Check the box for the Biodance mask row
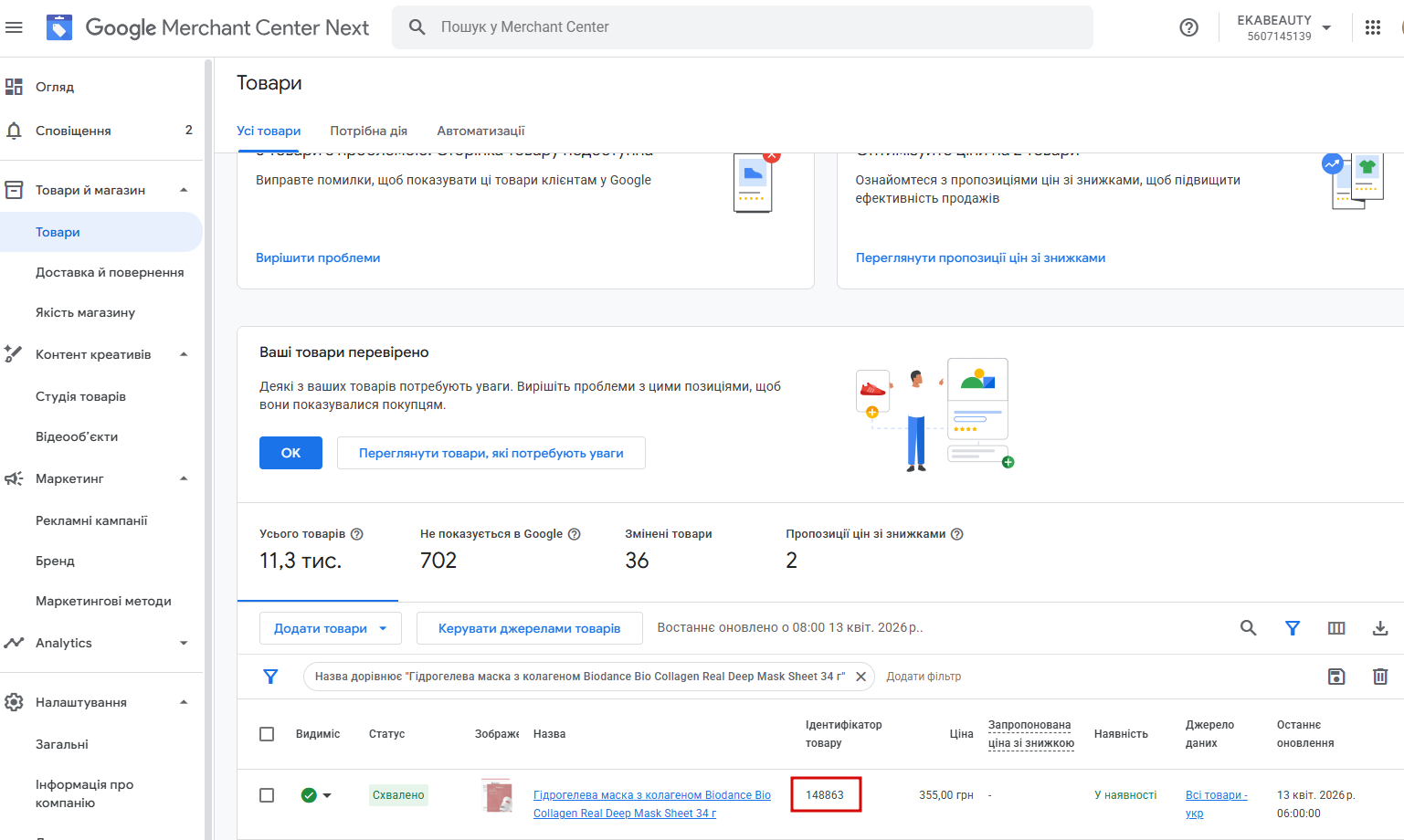The width and height of the screenshot is (1404, 840). (267, 795)
